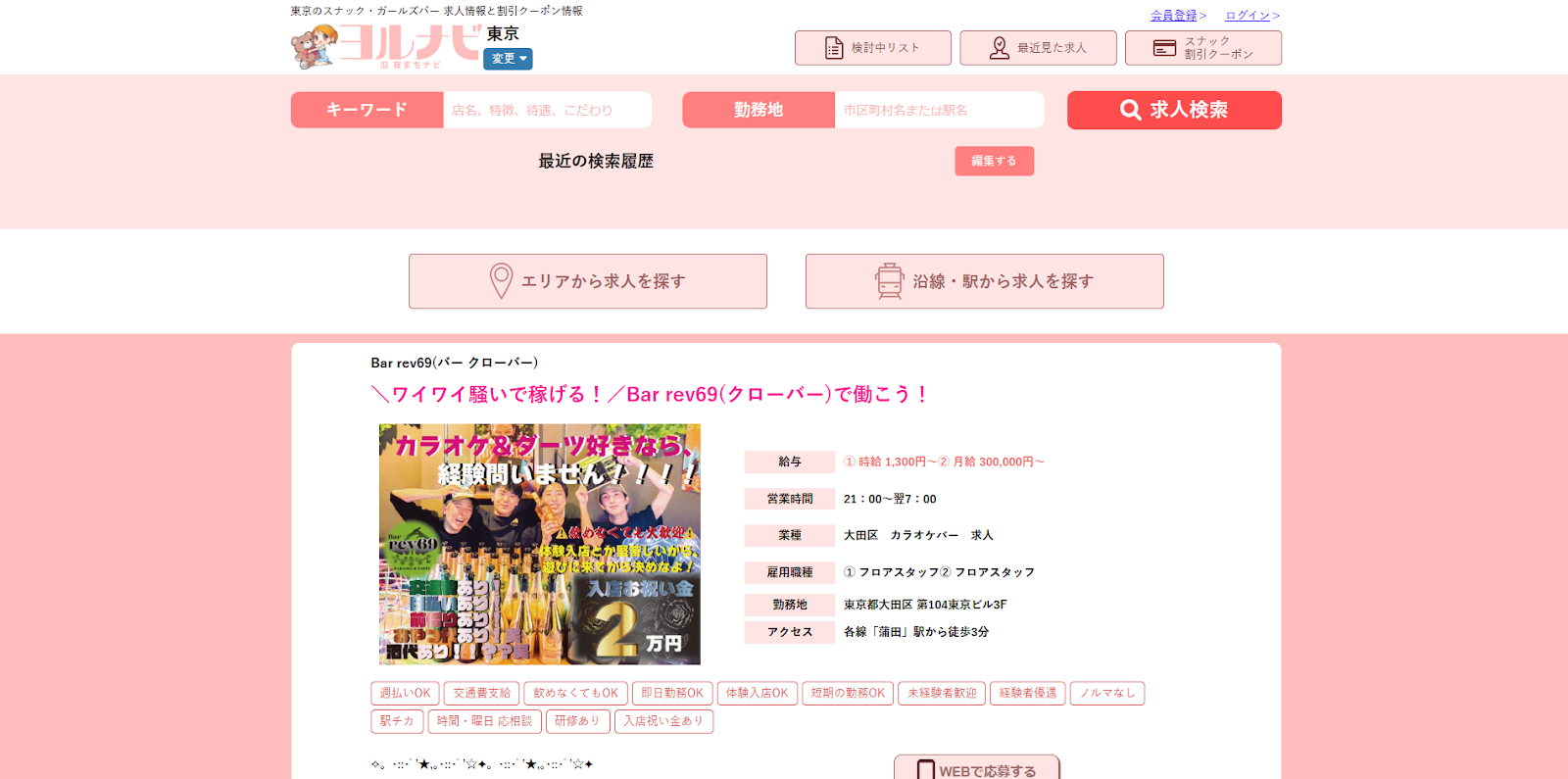
Task: Click the 短期の勤務OK tag
Action: 848,693
